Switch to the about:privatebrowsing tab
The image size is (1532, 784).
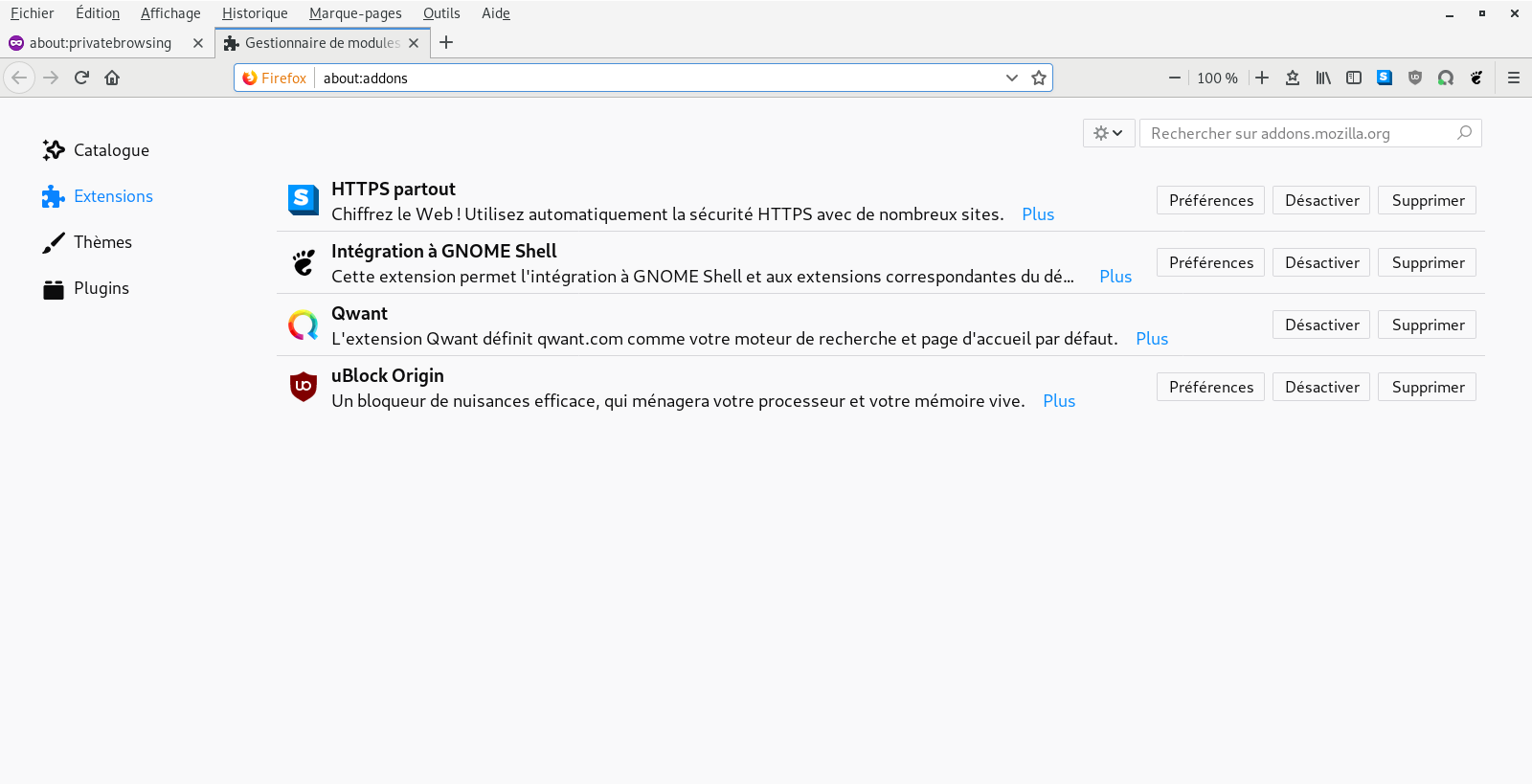coord(101,43)
